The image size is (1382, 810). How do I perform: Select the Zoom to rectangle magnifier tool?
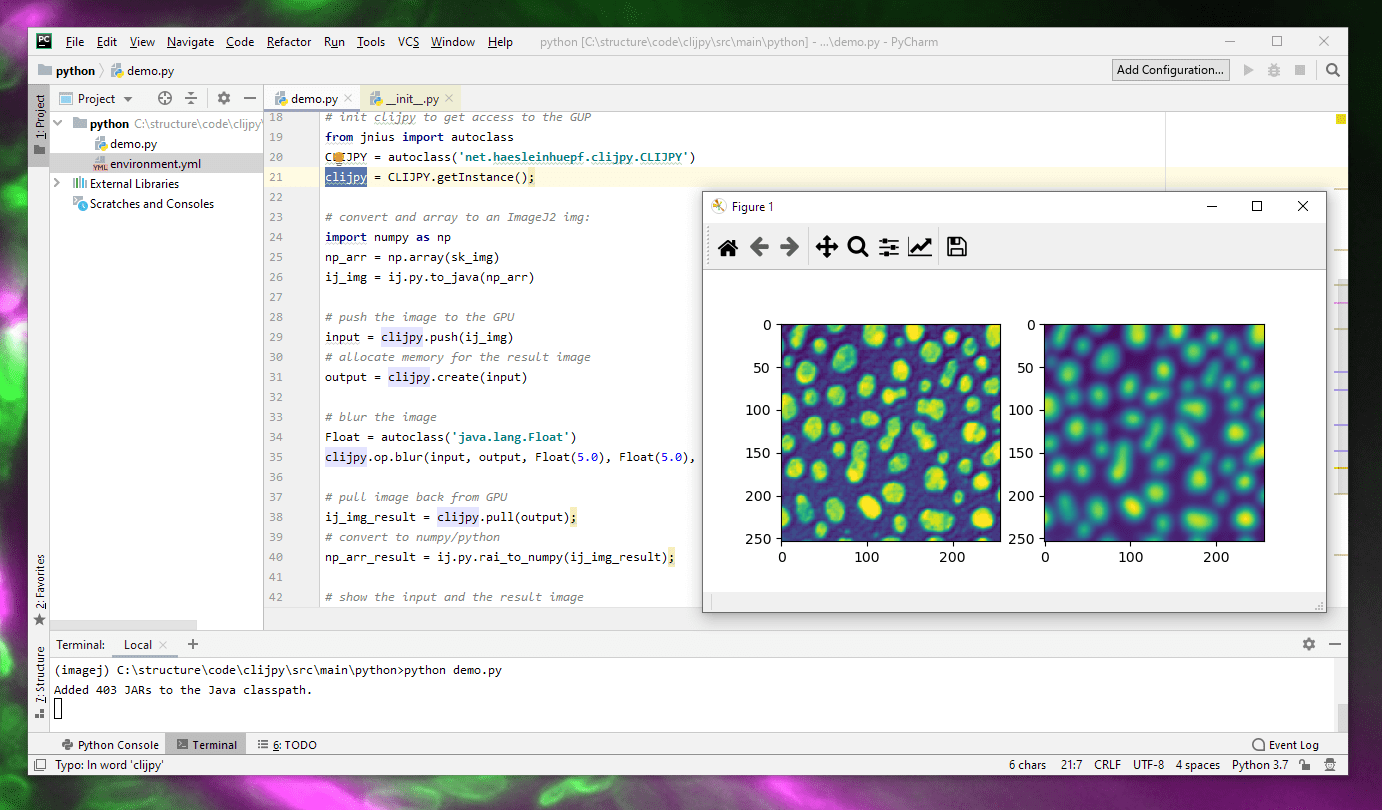tap(857, 247)
